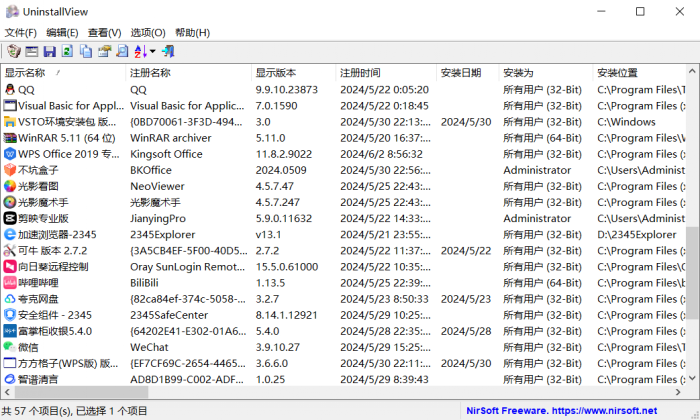Click the 哔哩哔哩 icon
The width and height of the screenshot is (700, 420).
[10, 283]
